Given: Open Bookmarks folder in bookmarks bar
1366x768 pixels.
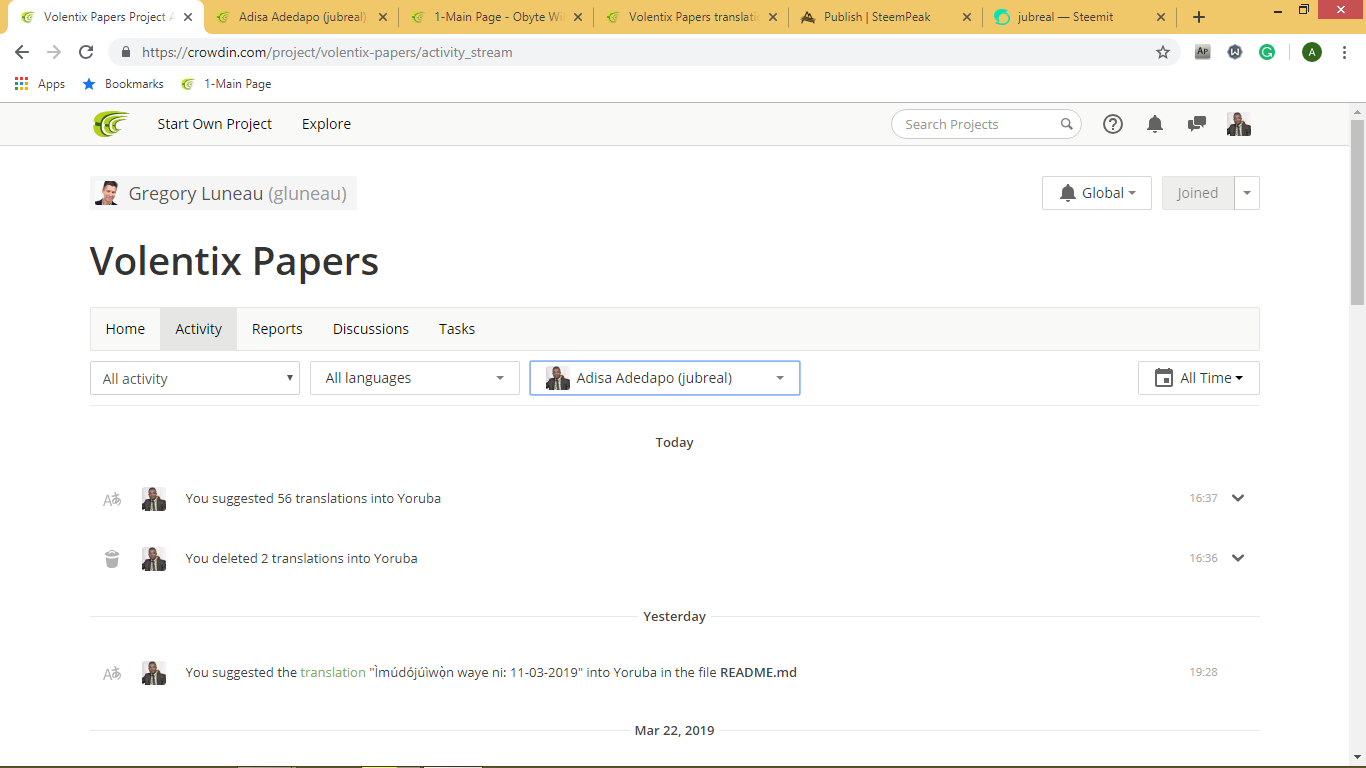Looking at the screenshot, I should point(123,84).
